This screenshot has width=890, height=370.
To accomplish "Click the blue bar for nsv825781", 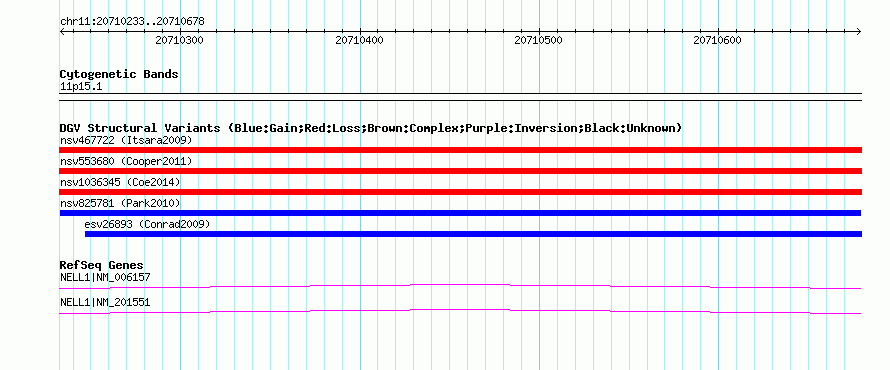I will point(460,213).
